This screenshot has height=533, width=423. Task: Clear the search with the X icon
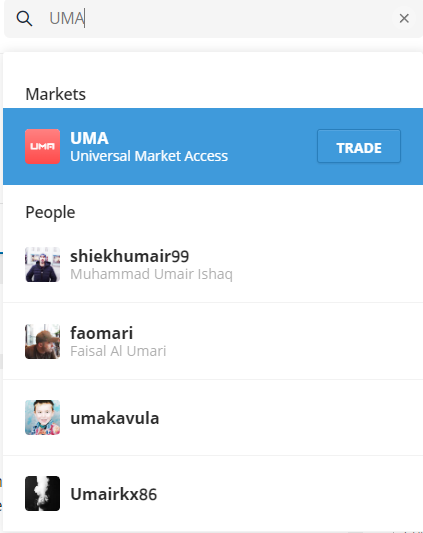404,18
